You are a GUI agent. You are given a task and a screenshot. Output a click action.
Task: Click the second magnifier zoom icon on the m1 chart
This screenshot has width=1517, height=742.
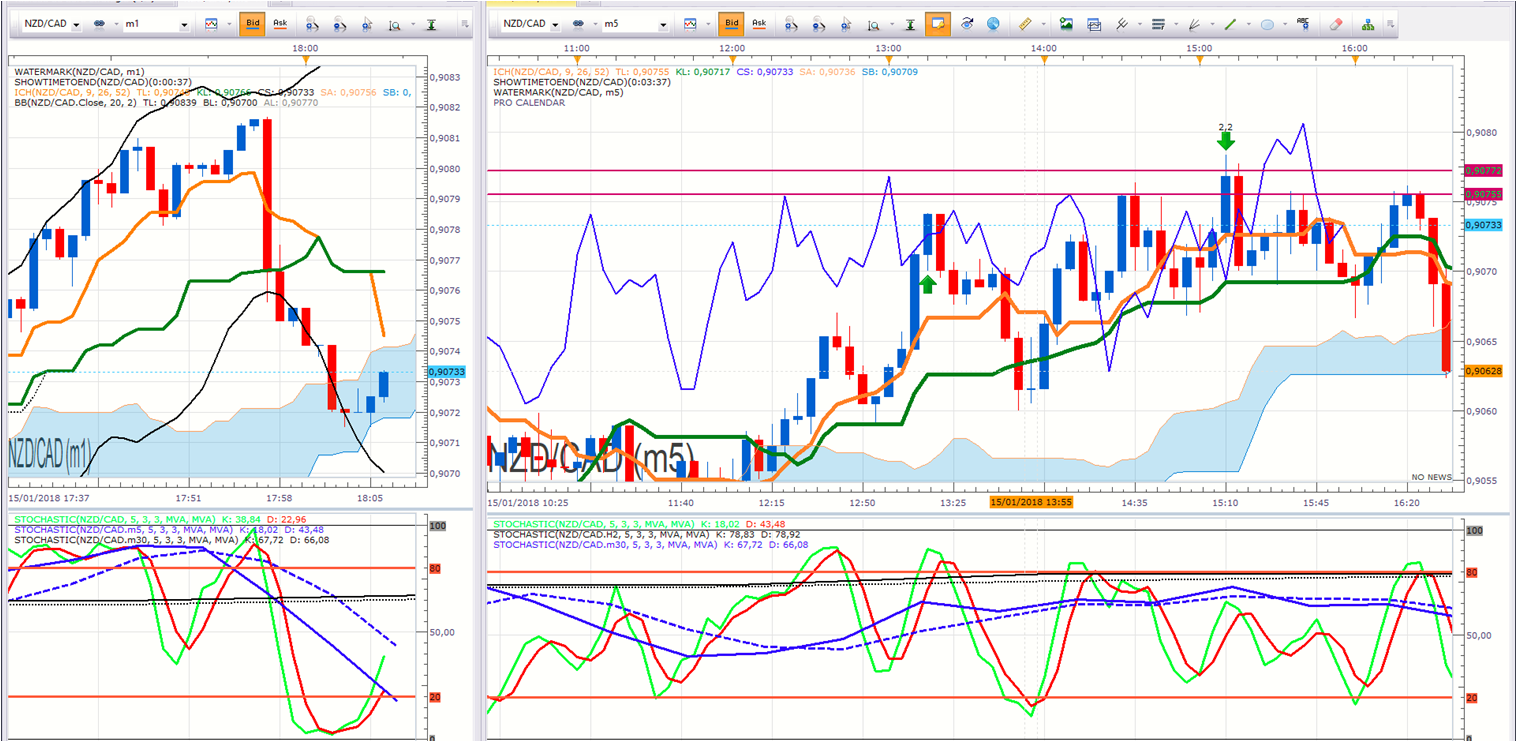pos(340,23)
